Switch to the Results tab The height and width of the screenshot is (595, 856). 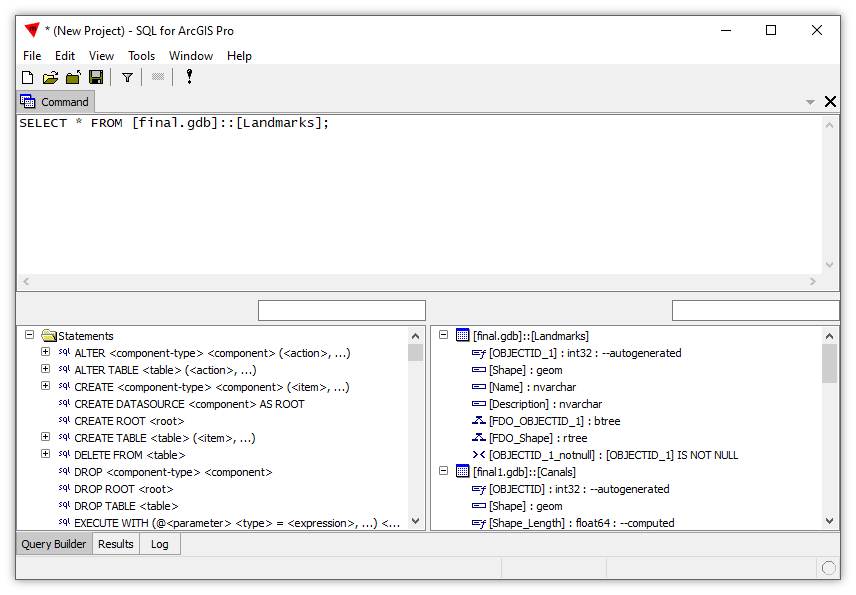tap(115, 543)
